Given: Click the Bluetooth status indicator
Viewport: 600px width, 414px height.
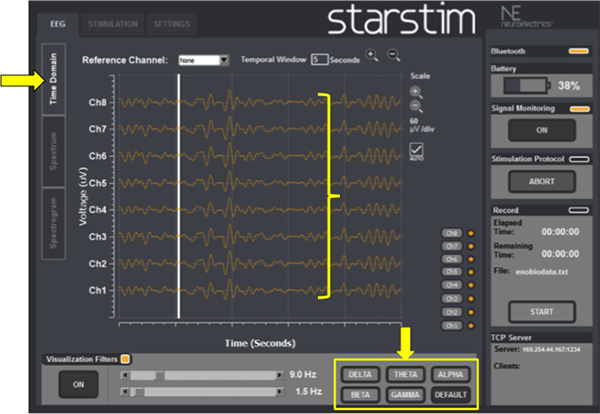Looking at the screenshot, I should pyautogui.click(x=578, y=50).
